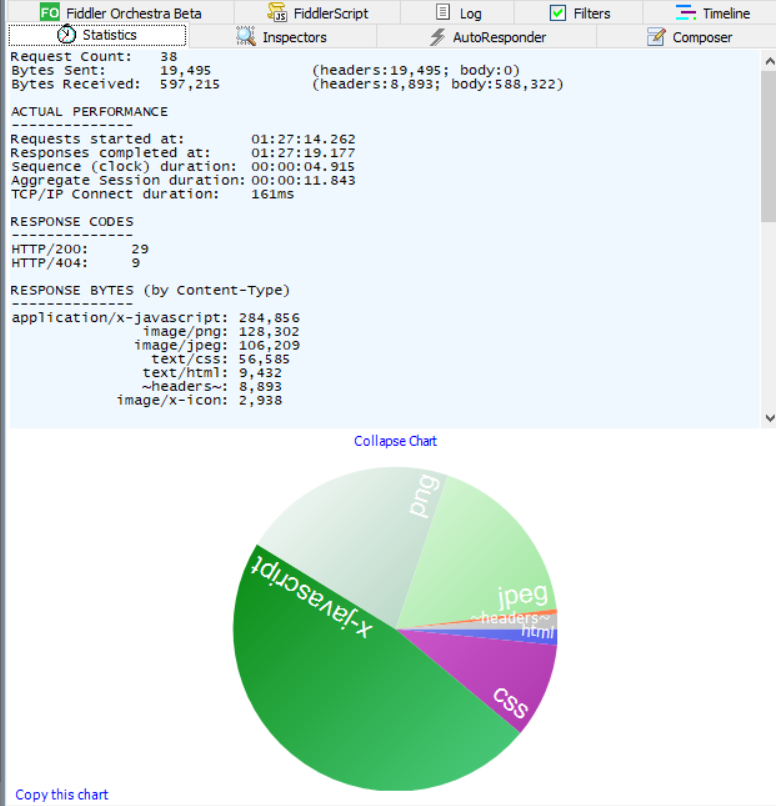Toggle the Filters tab checkbox

pos(558,13)
